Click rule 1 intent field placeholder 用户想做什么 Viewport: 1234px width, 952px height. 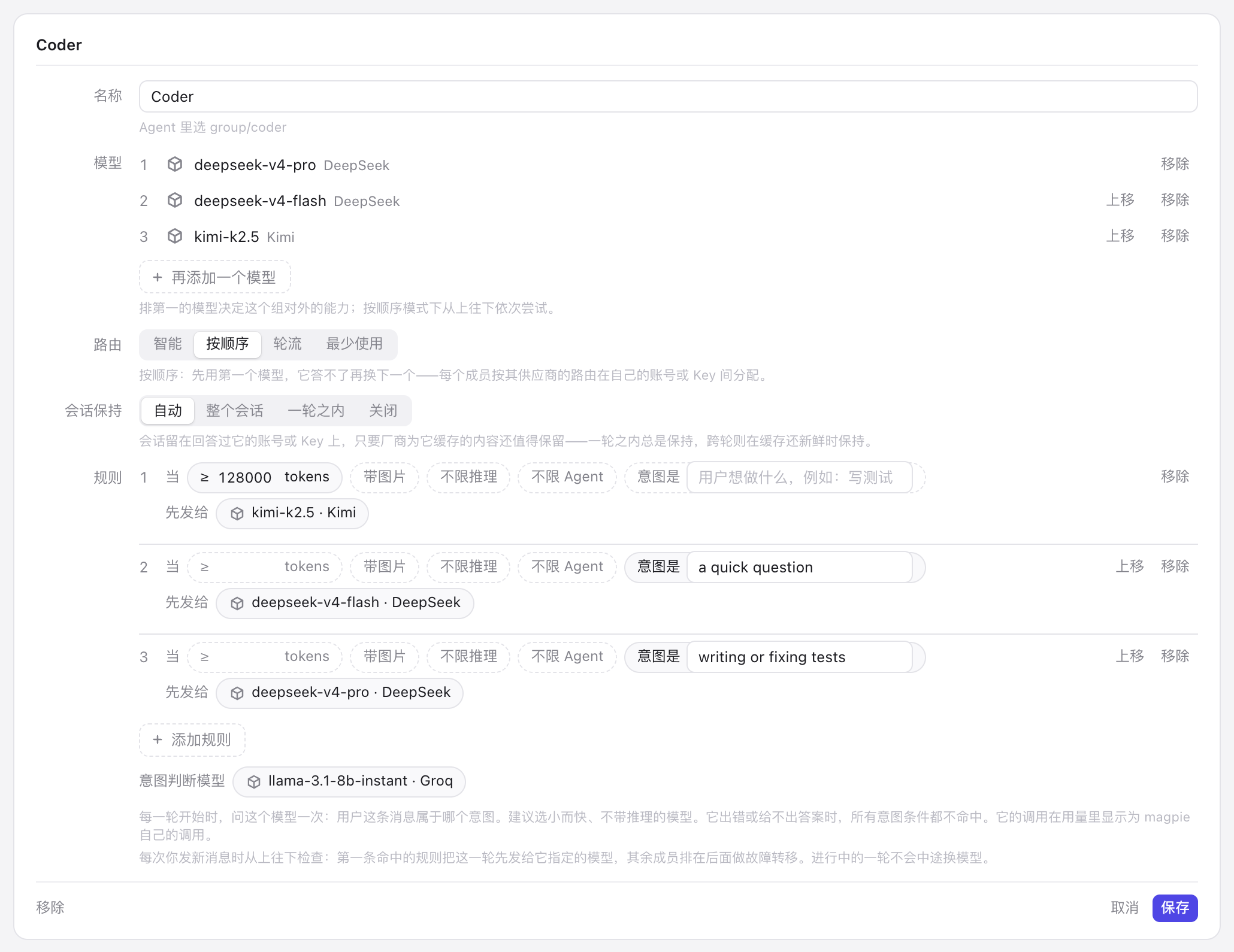tap(799, 477)
